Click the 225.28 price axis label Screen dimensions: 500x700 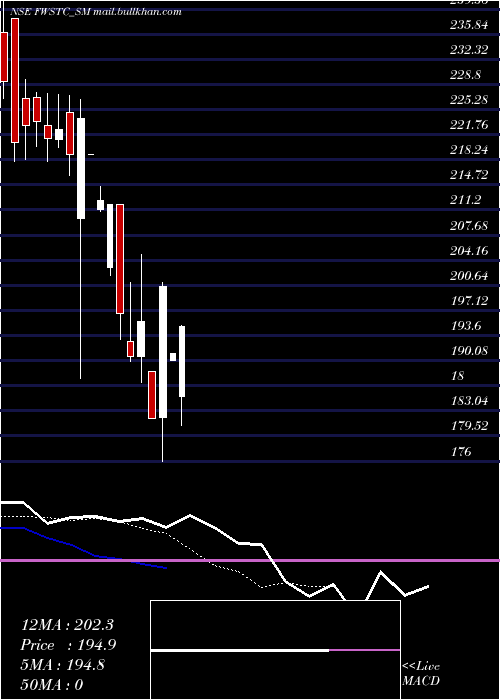[x=469, y=100]
